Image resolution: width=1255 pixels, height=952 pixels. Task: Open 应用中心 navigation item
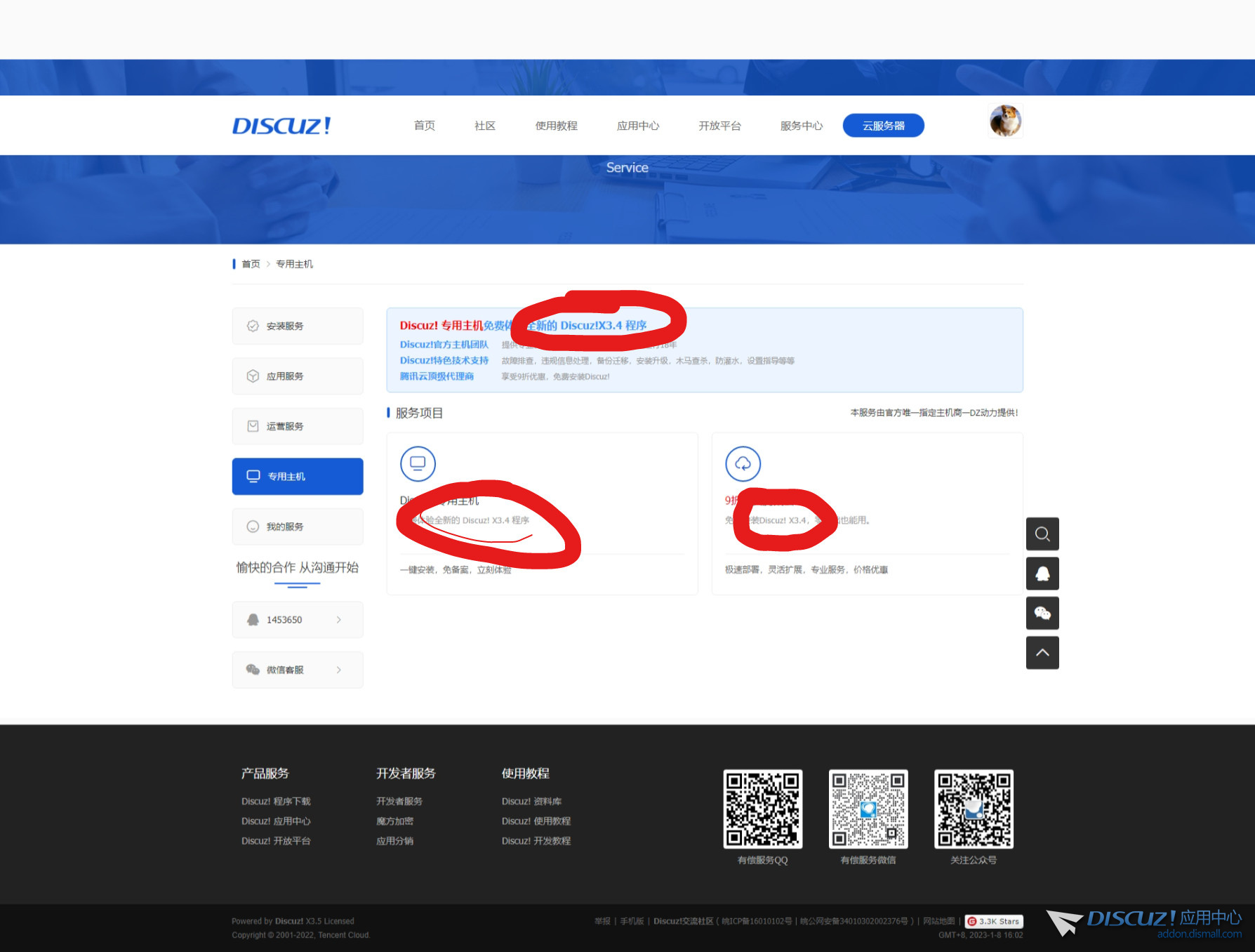tap(638, 126)
